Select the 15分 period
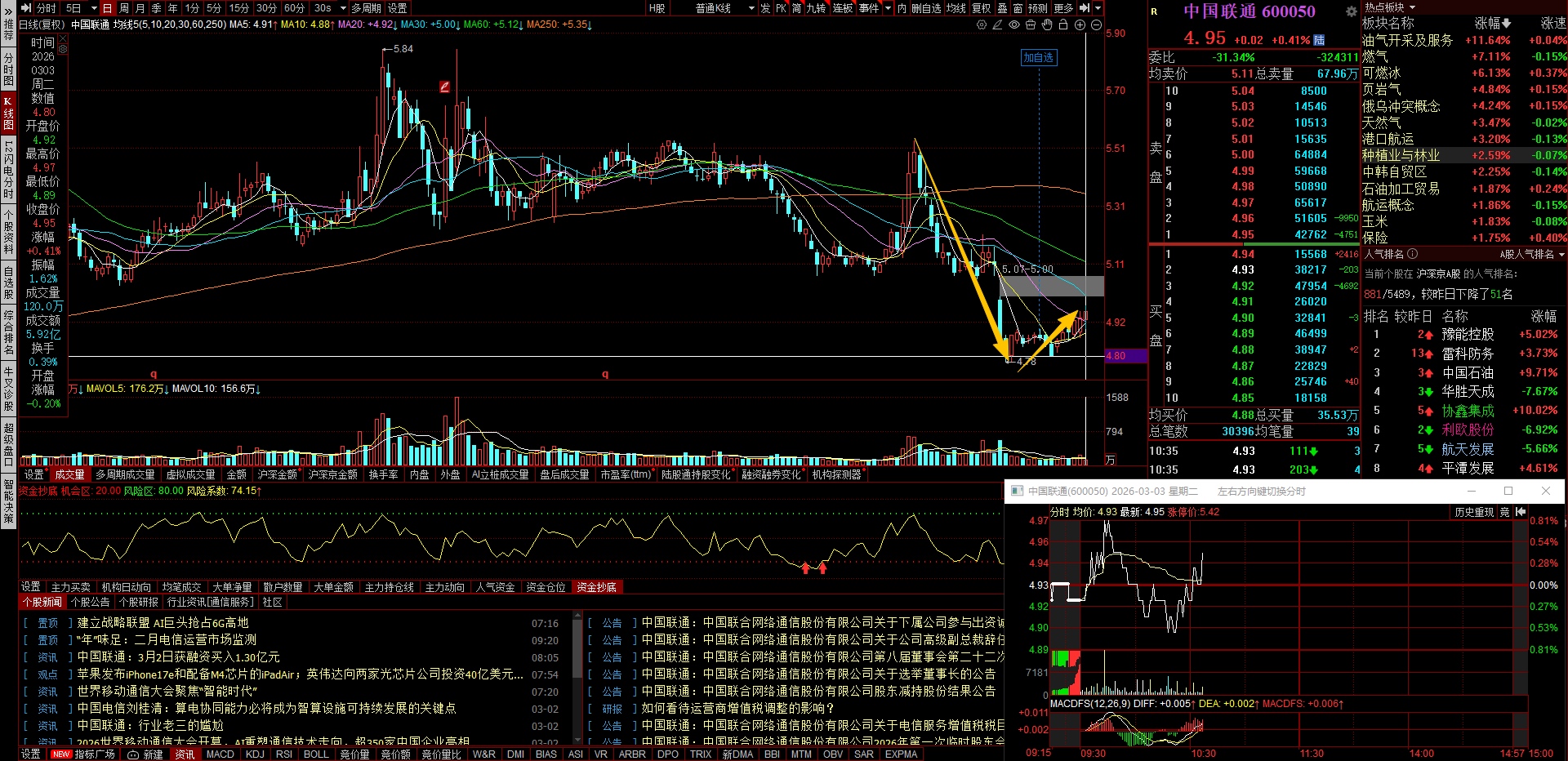Screen dimensions: 1568x761 coord(239,8)
